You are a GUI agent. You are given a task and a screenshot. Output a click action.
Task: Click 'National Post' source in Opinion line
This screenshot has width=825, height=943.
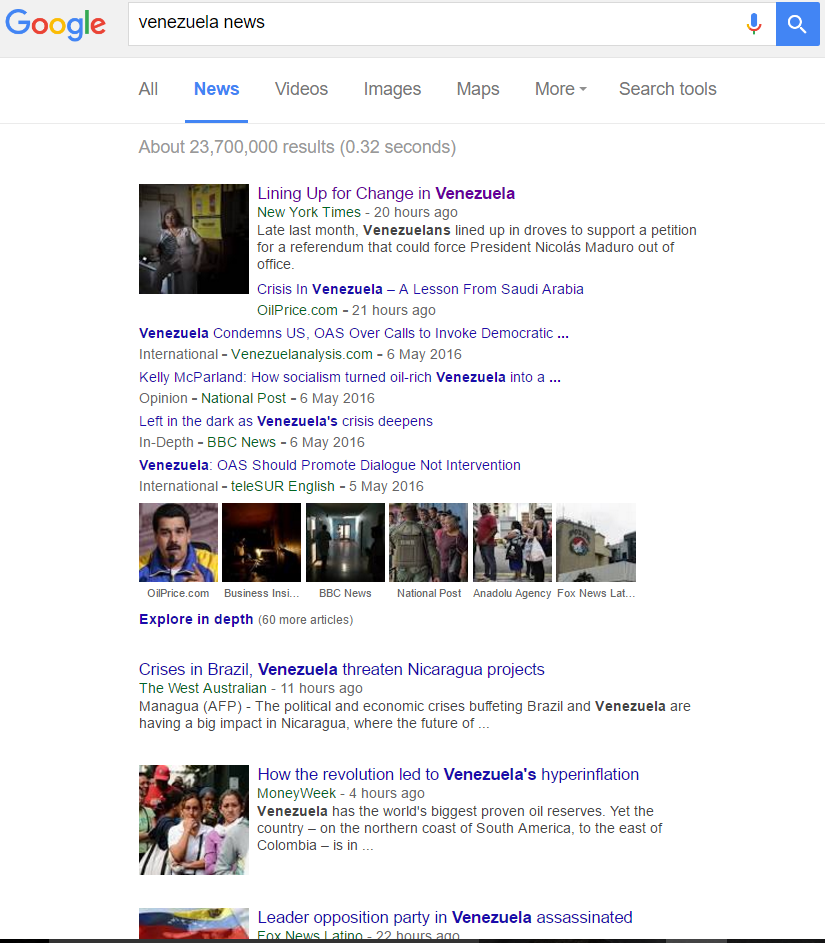point(244,398)
